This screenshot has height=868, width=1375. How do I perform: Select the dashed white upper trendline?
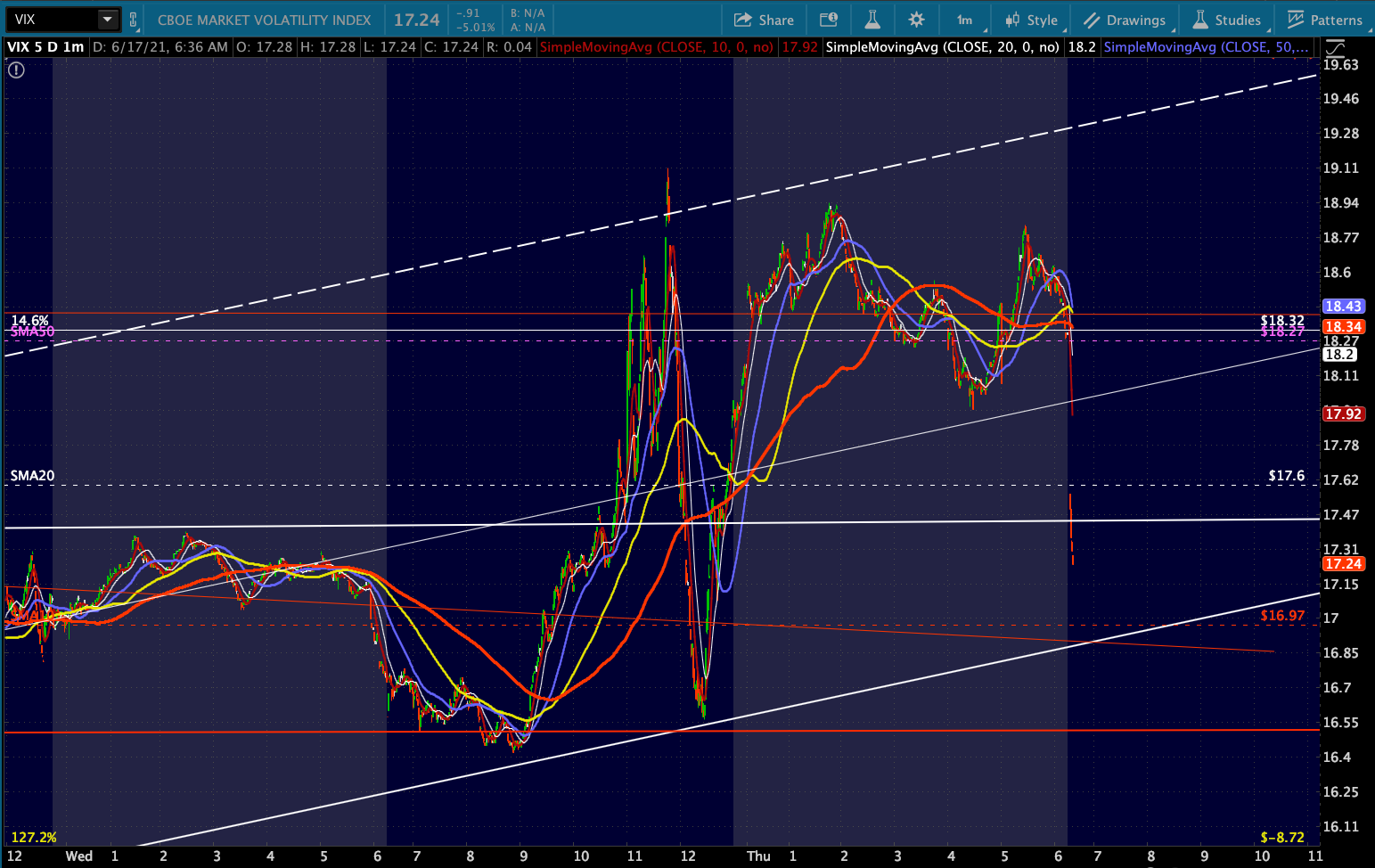click(x=660, y=217)
